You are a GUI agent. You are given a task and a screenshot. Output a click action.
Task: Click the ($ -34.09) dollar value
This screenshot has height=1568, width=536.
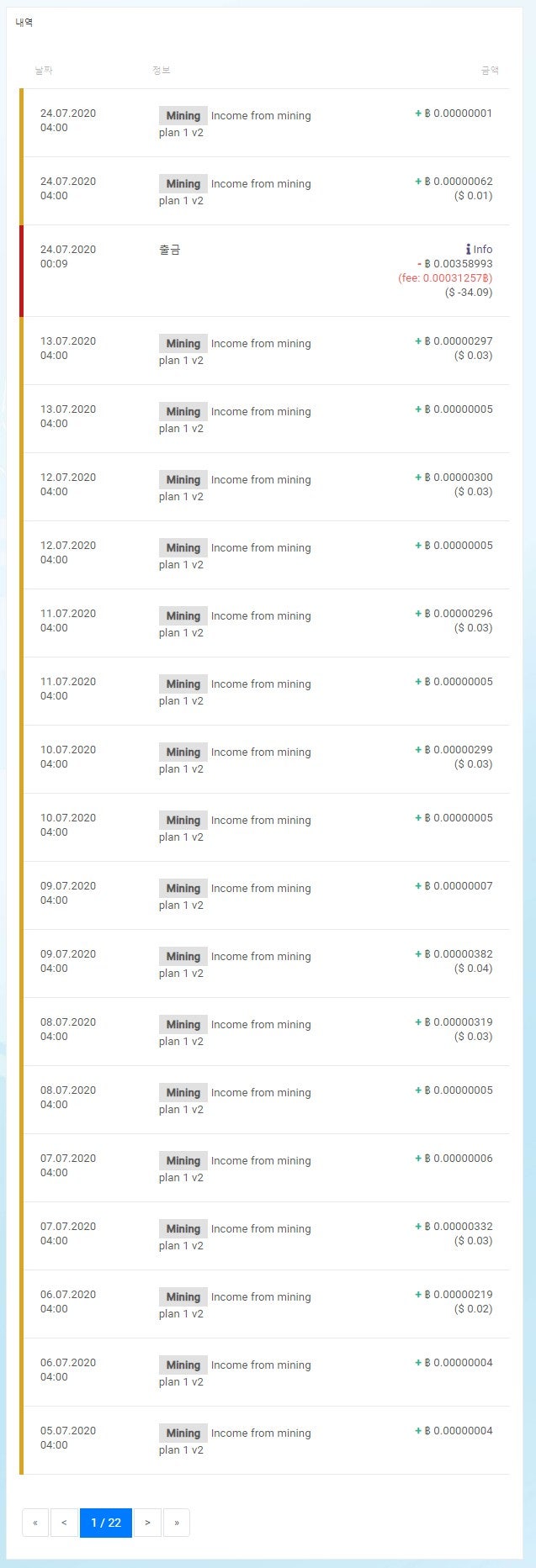coord(469,292)
